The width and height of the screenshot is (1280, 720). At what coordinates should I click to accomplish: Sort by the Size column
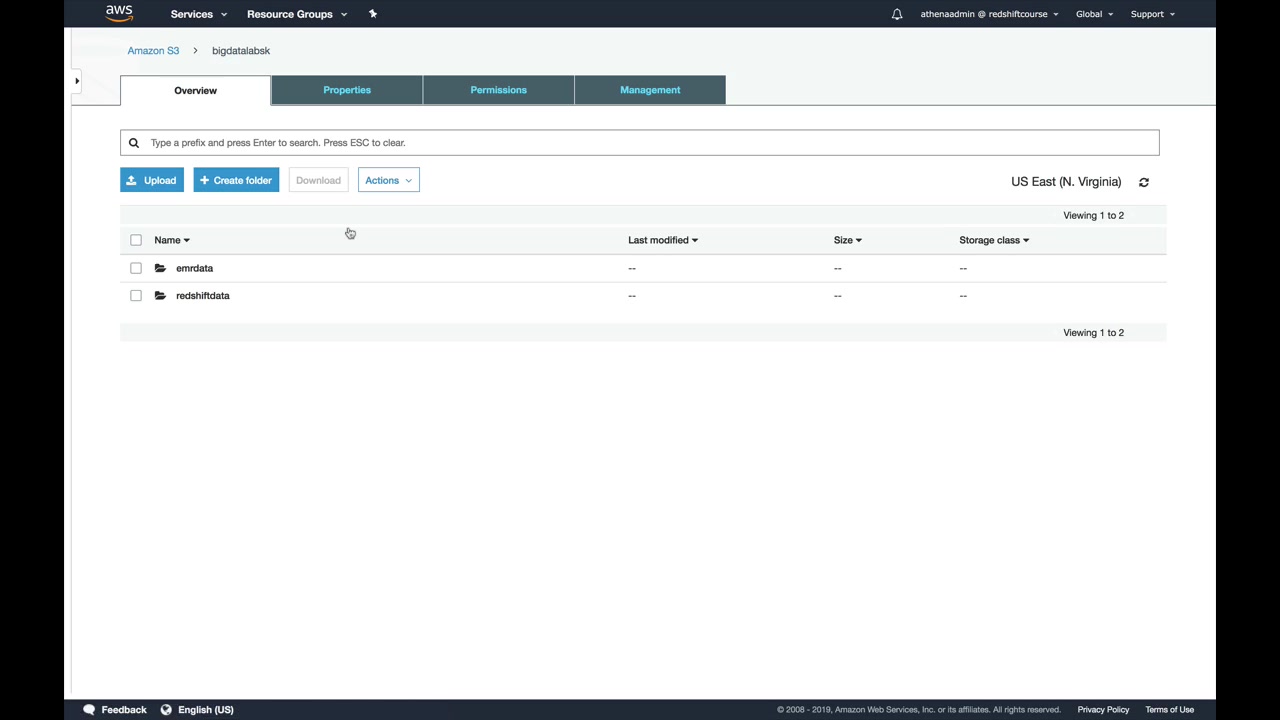pyautogui.click(x=848, y=240)
